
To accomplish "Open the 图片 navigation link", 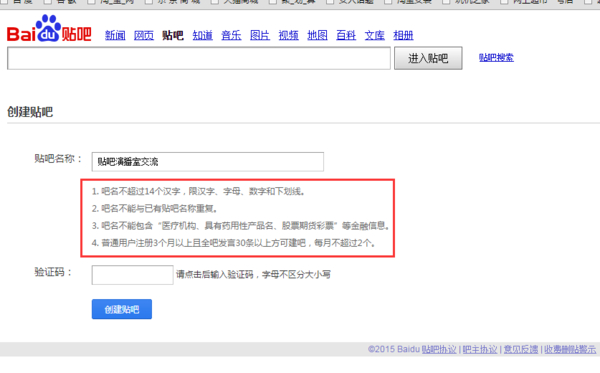I will [x=260, y=36].
